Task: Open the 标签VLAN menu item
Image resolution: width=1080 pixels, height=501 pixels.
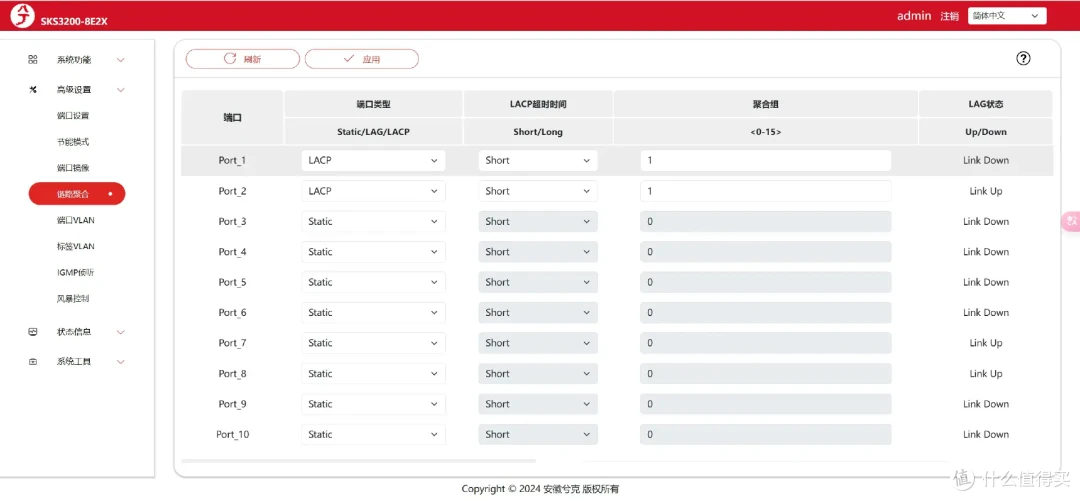Action: tap(76, 246)
